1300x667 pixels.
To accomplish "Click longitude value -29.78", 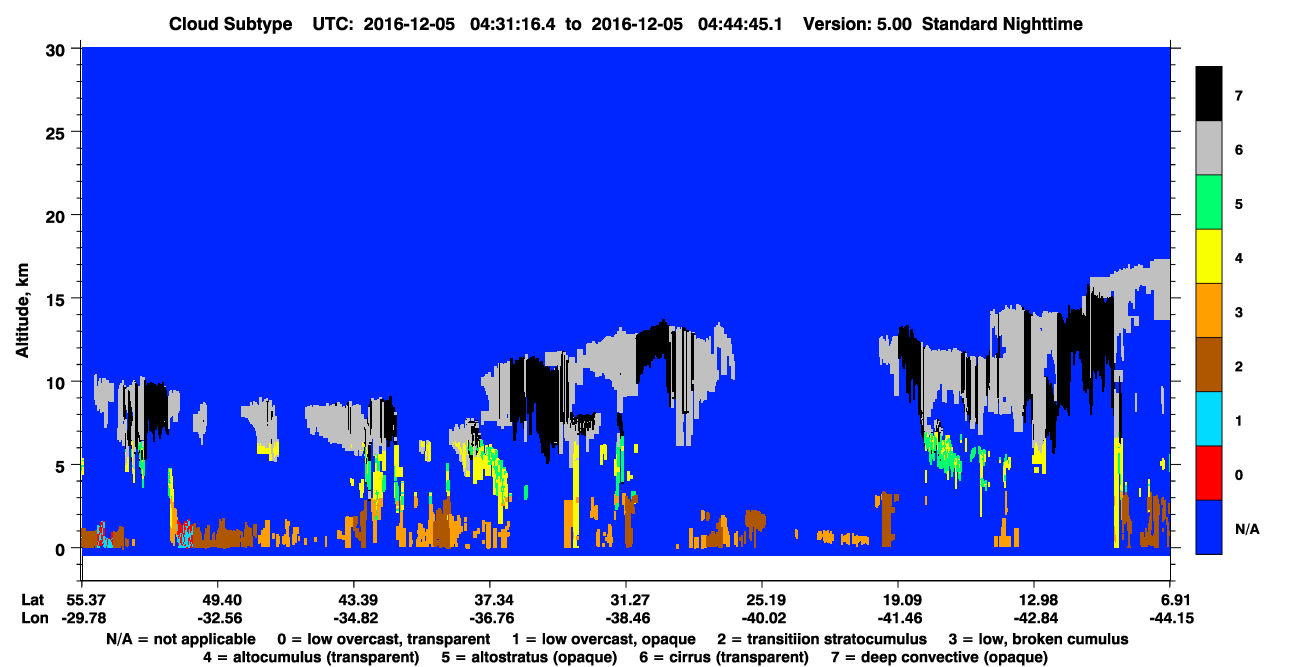I will pos(82,618).
